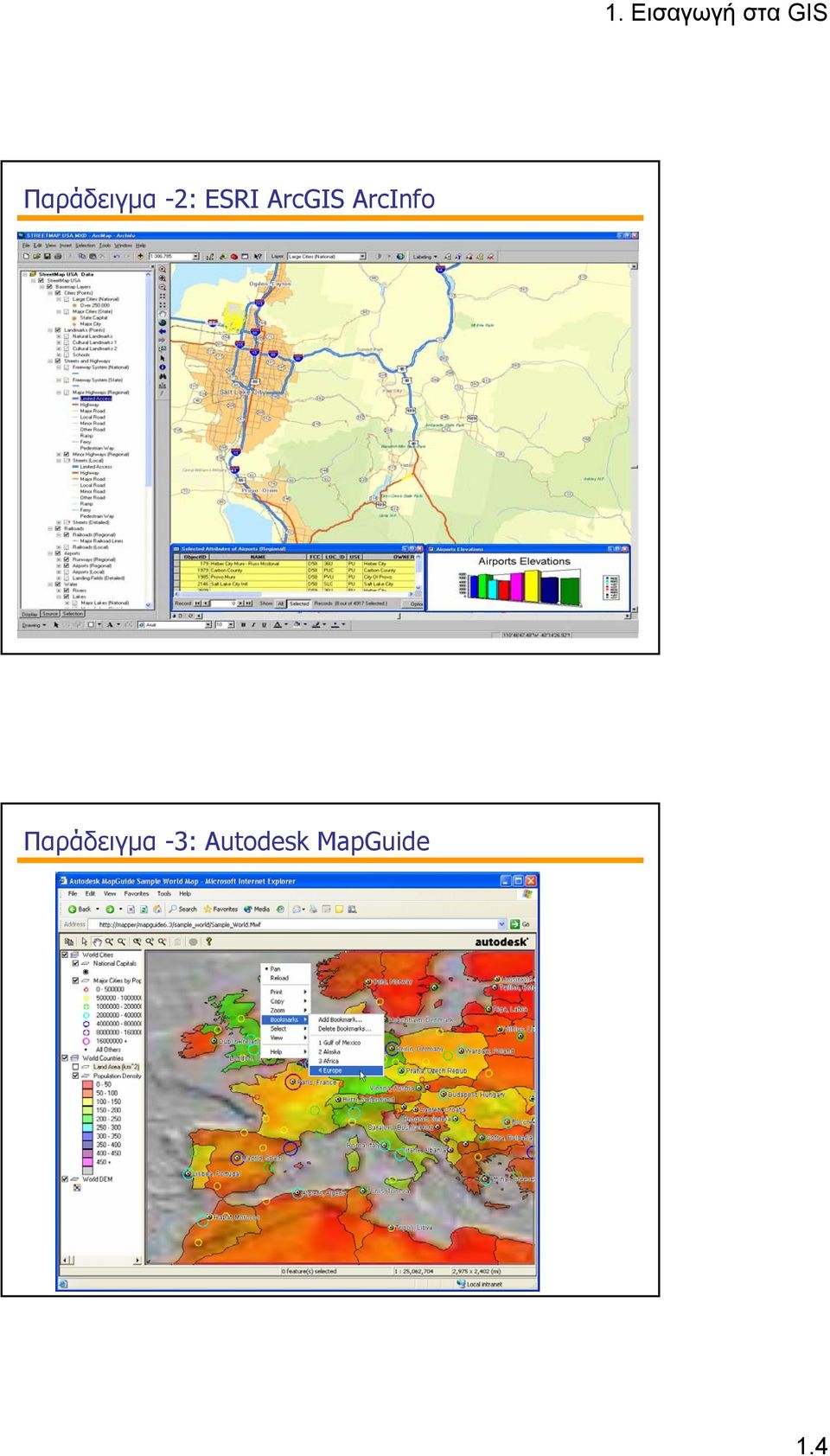Click Search in Internet Explorer toolbar
The height and width of the screenshot is (1456, 830).
pos(183,909)
